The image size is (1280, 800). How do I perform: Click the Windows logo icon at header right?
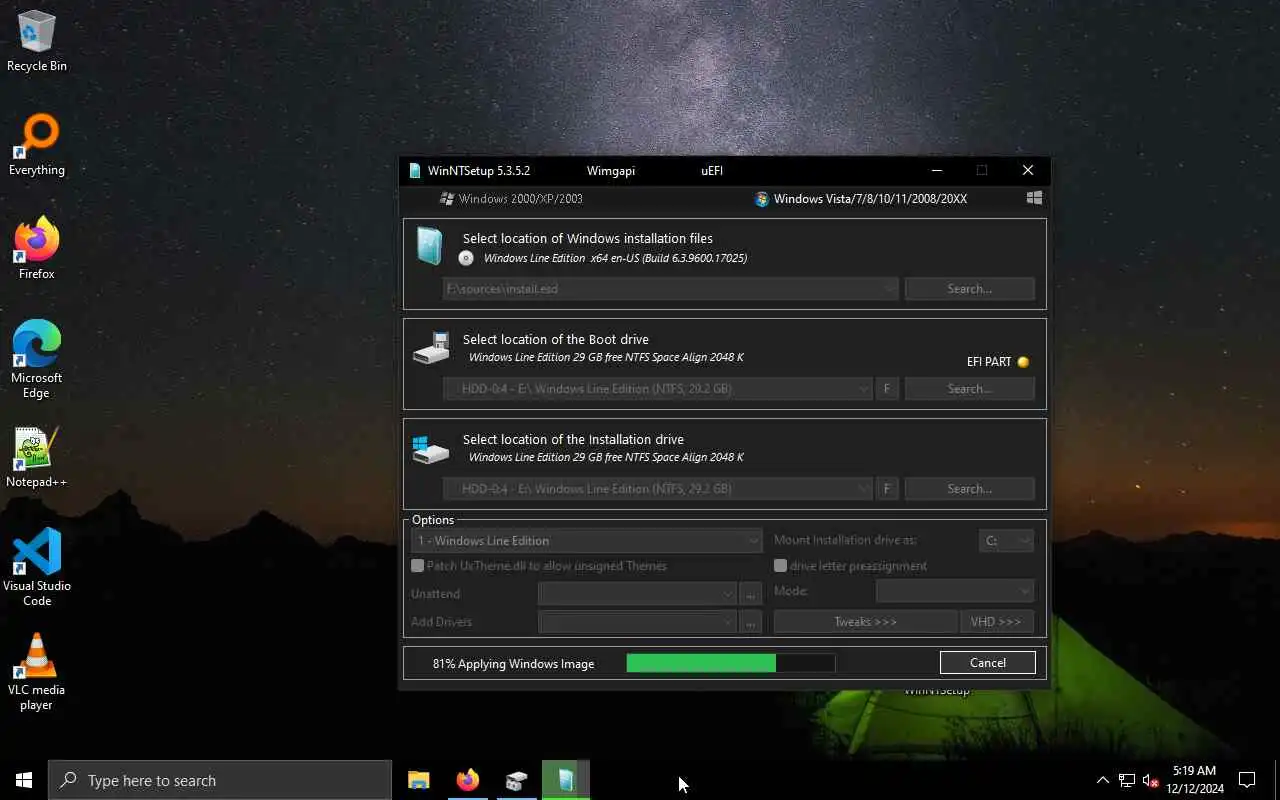coord(1034,198)
